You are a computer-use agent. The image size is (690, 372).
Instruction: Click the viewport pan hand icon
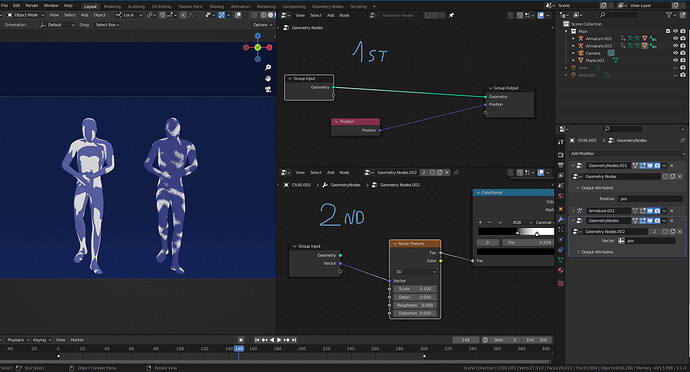click(x=268, y=78)
